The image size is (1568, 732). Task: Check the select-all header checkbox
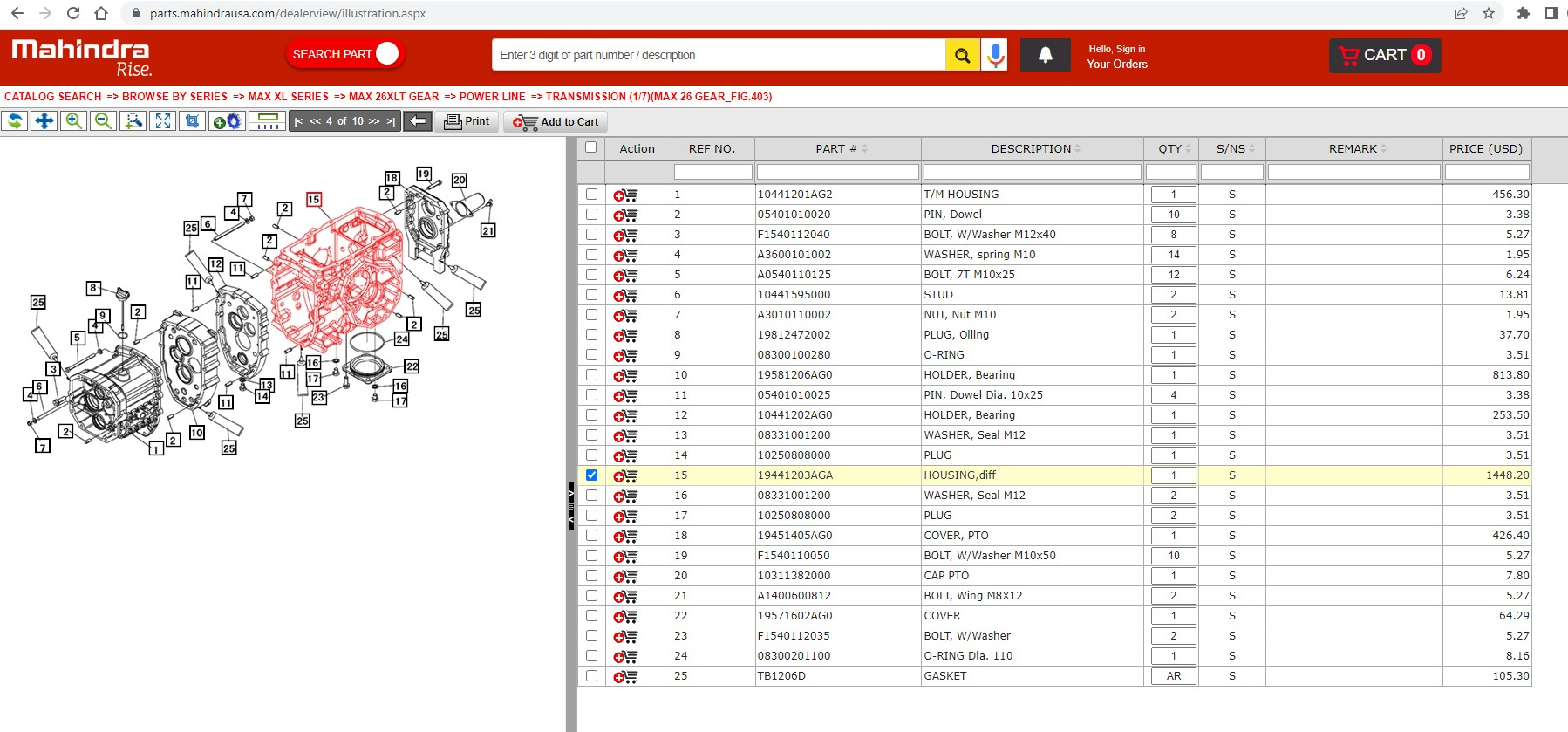tap(591, 147)
